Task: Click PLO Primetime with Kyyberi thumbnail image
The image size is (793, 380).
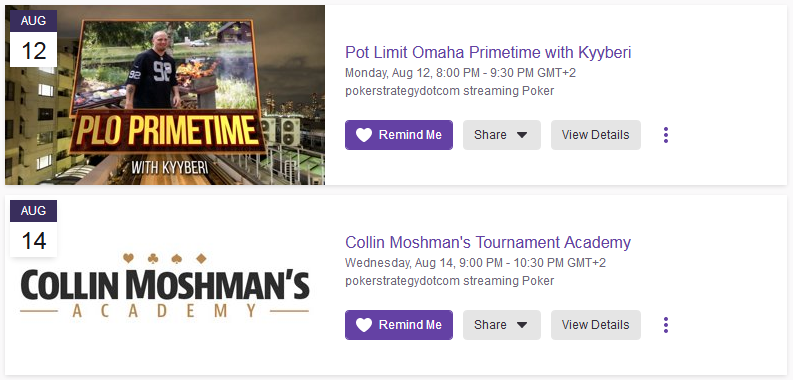Action: [165, 95]
